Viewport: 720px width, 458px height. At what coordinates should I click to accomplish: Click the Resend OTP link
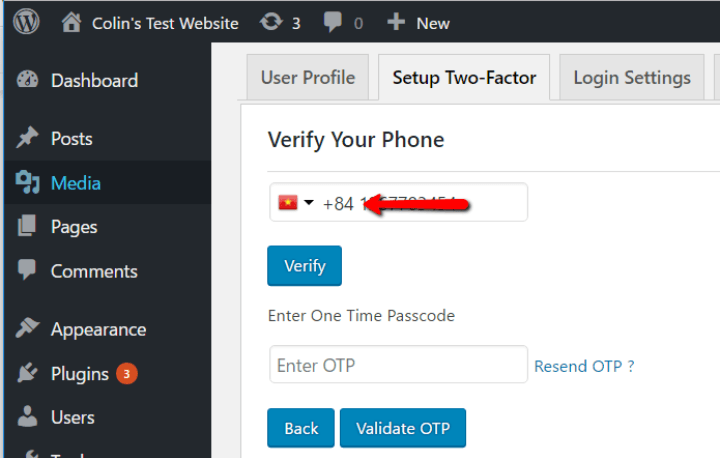[x=584, y=366]
